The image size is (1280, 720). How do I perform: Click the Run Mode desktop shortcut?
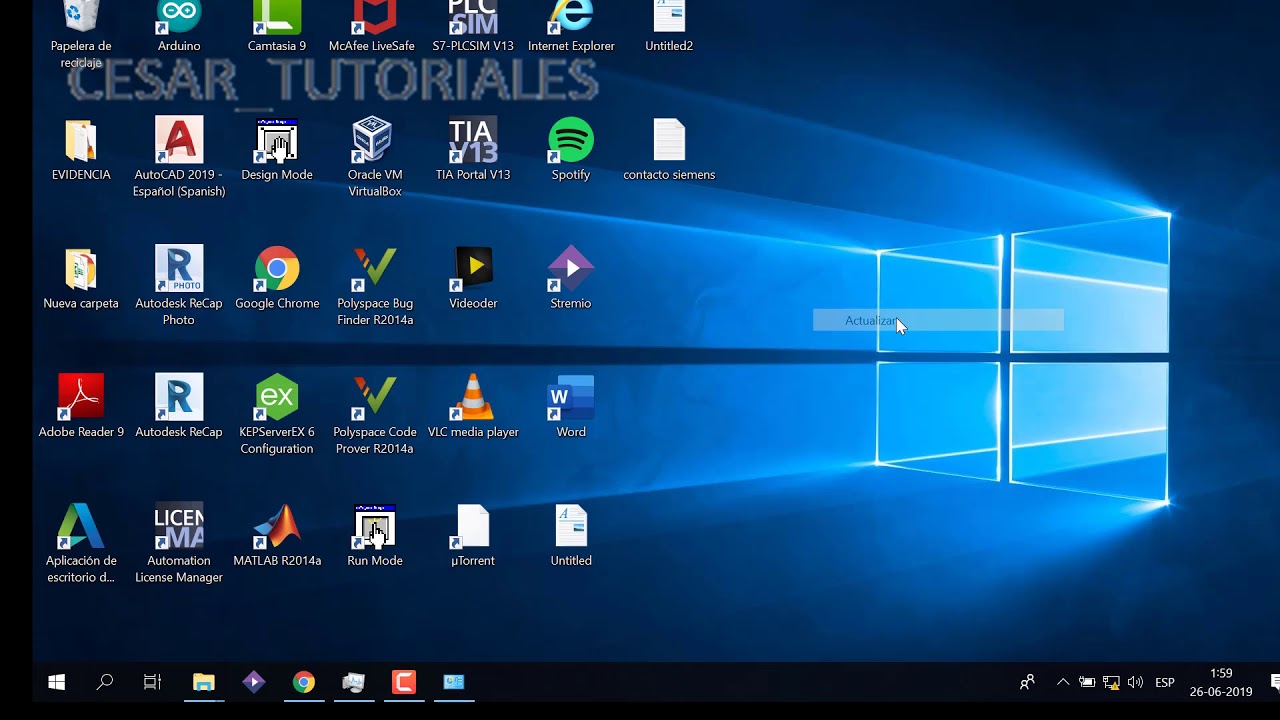(x=375, y=536)
